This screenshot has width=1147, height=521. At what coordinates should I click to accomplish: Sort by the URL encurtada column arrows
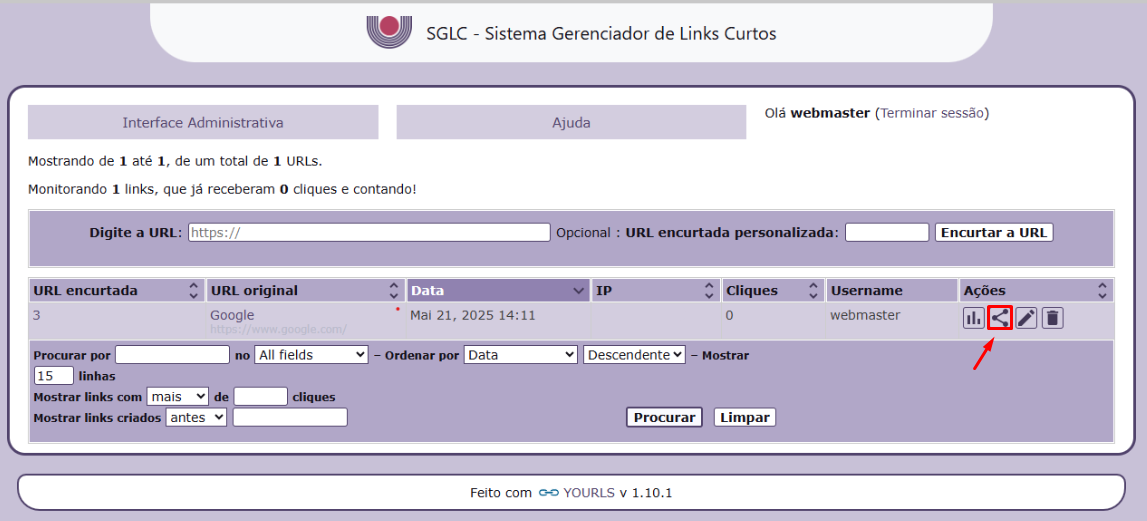coord(193,291)
